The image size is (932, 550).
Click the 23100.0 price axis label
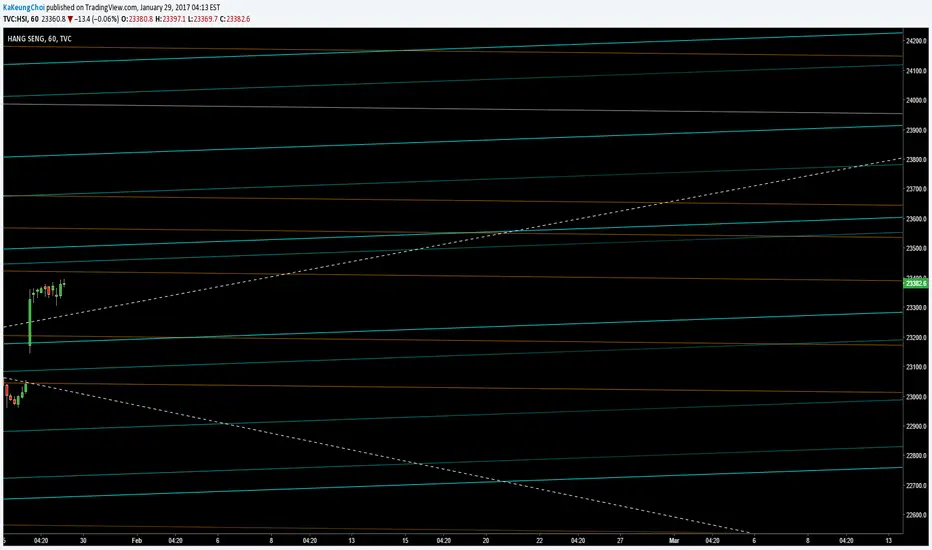coord(916,367)
